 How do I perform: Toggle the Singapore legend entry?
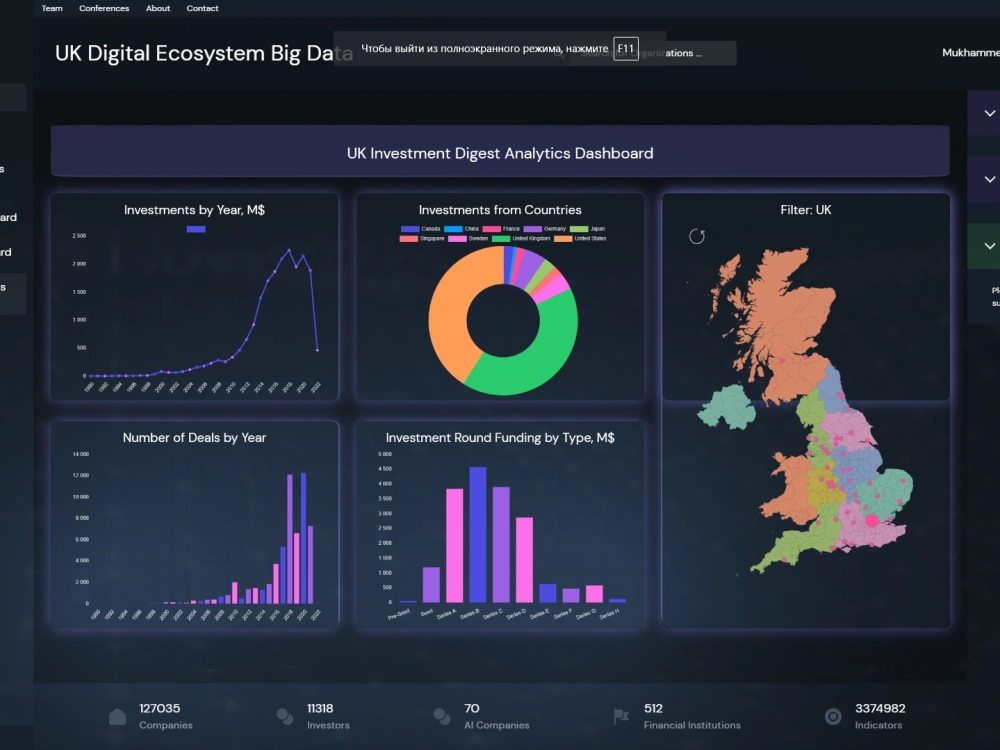(x=422, y=239)
